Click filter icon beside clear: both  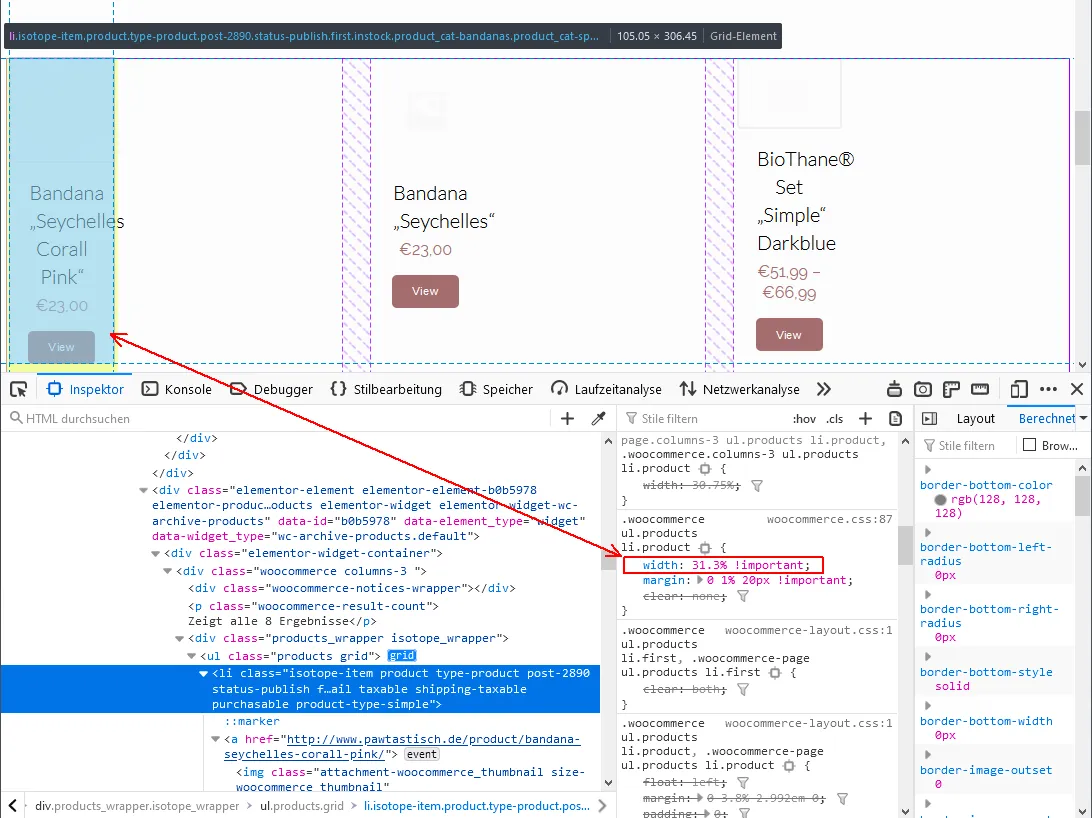743,690
